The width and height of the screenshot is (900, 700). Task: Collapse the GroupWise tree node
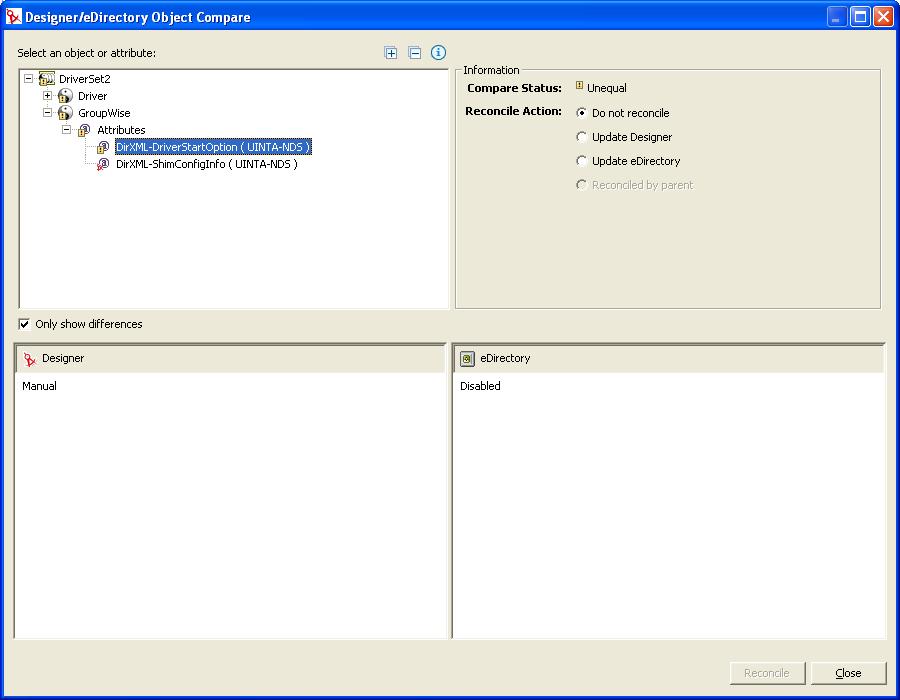[48, 112]
